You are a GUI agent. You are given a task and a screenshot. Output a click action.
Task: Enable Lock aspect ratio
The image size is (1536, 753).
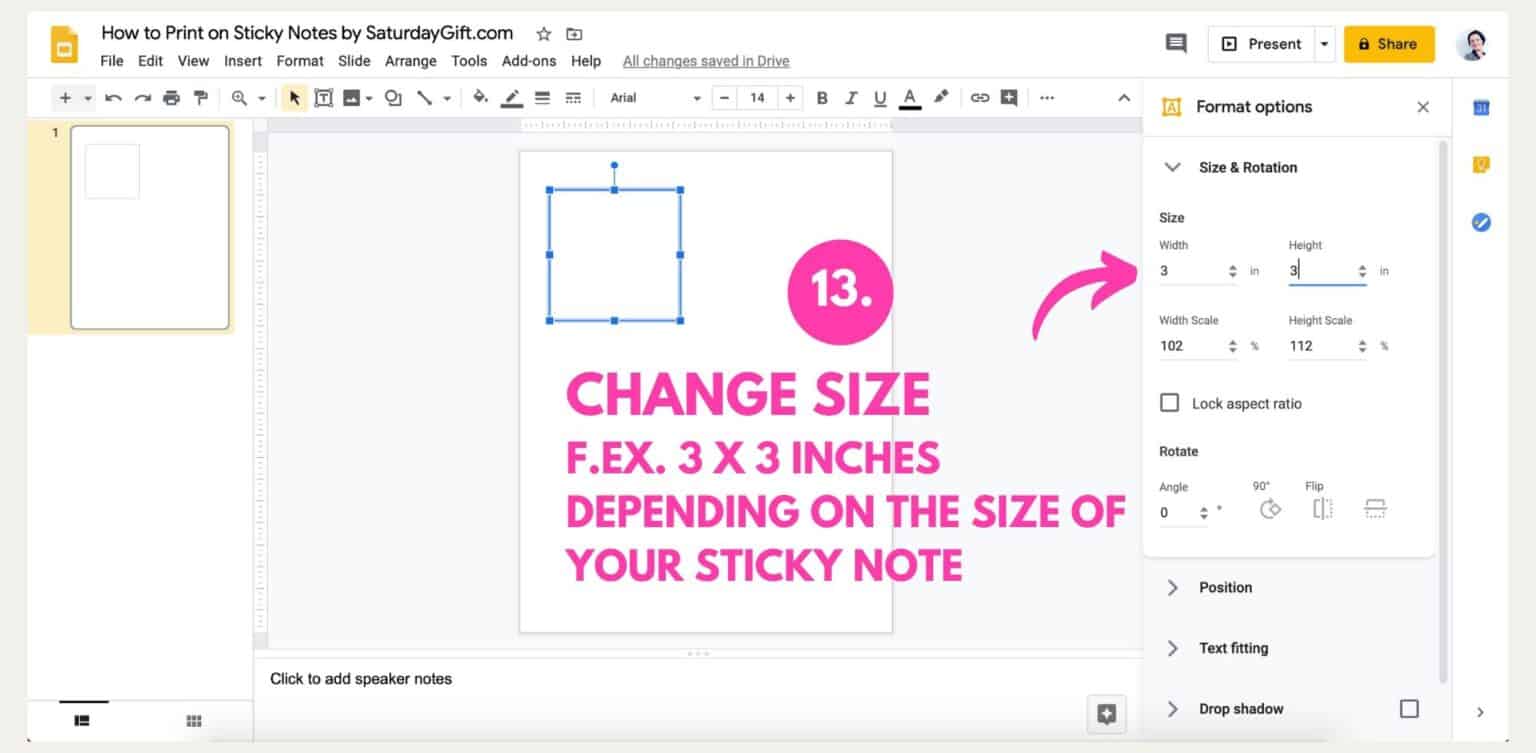tap(1169, 402)
